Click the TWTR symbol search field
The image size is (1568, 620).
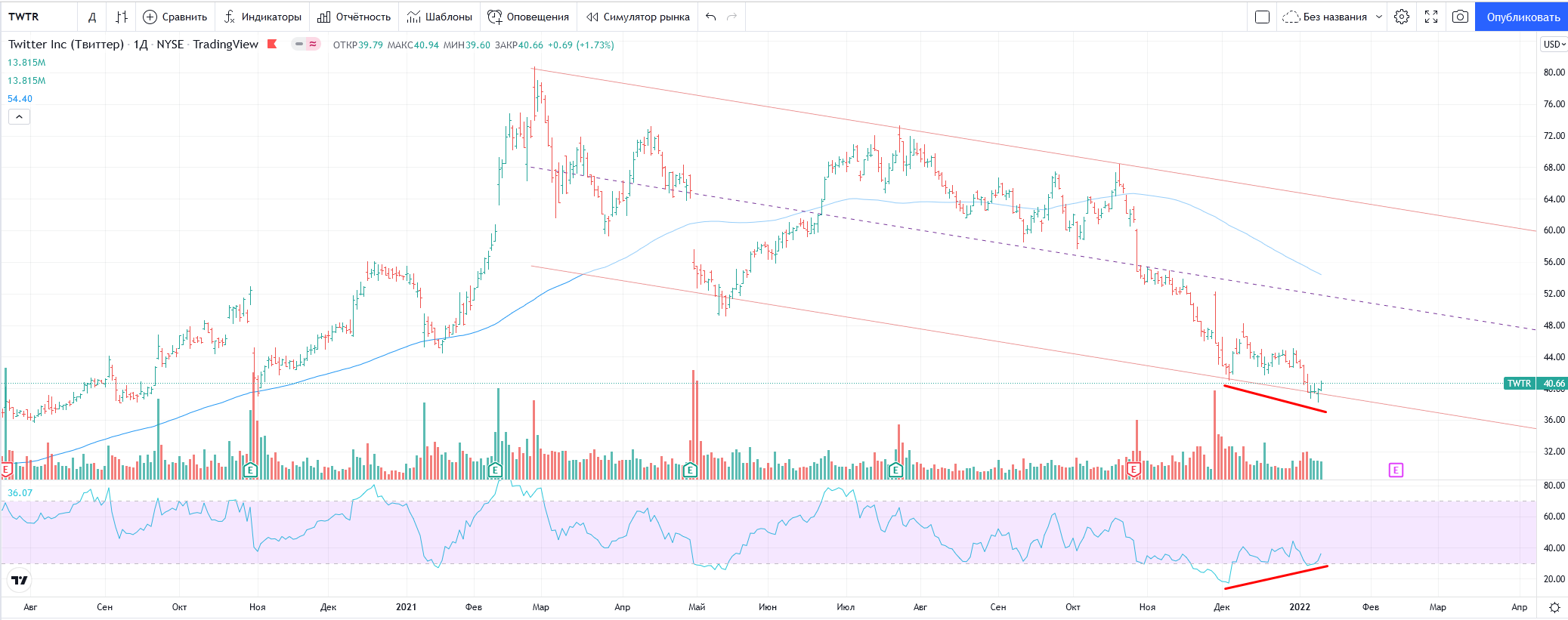38,17
